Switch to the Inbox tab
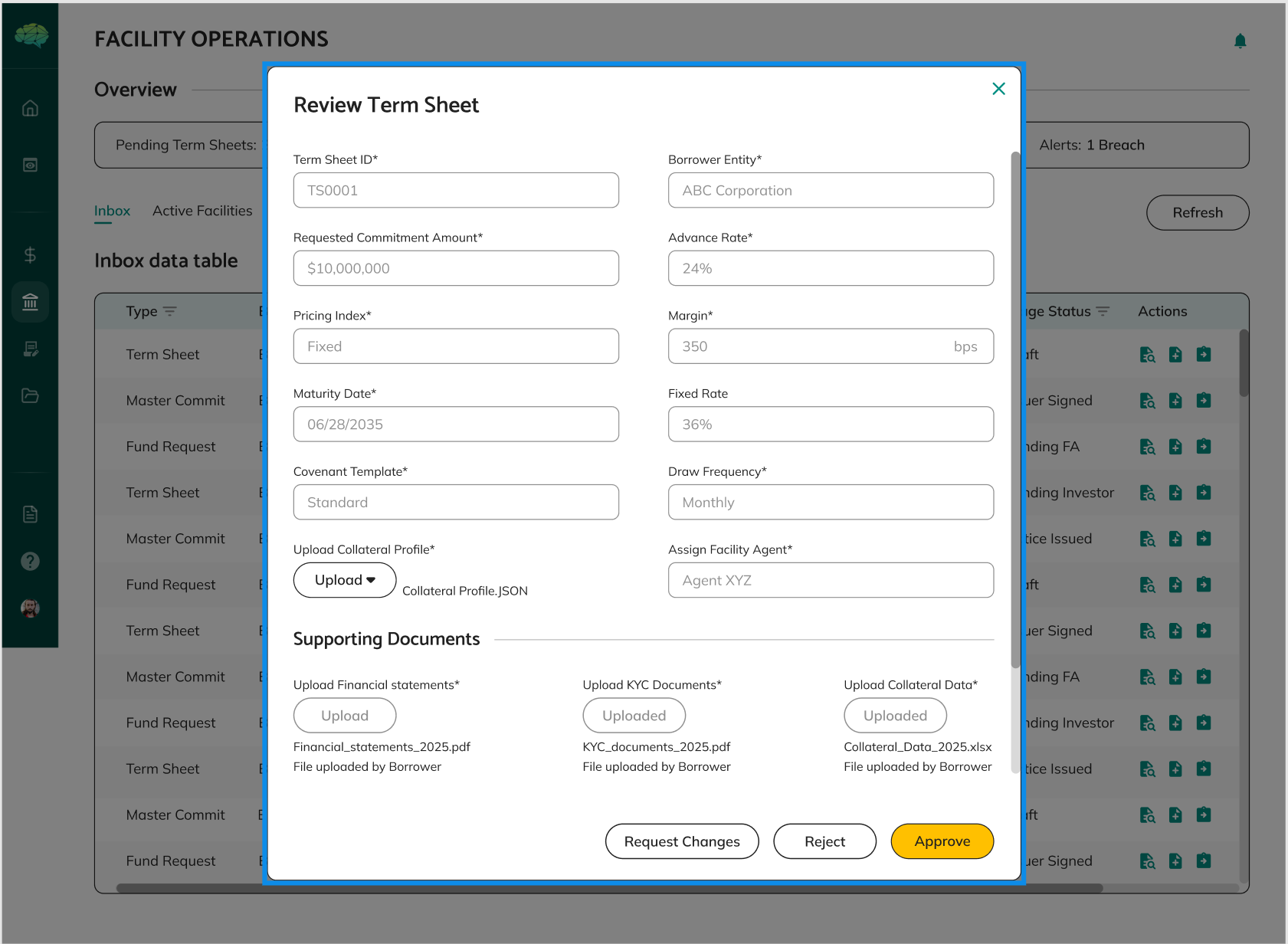This screenshot has width=1288, height=944. [x=112, y=211]
